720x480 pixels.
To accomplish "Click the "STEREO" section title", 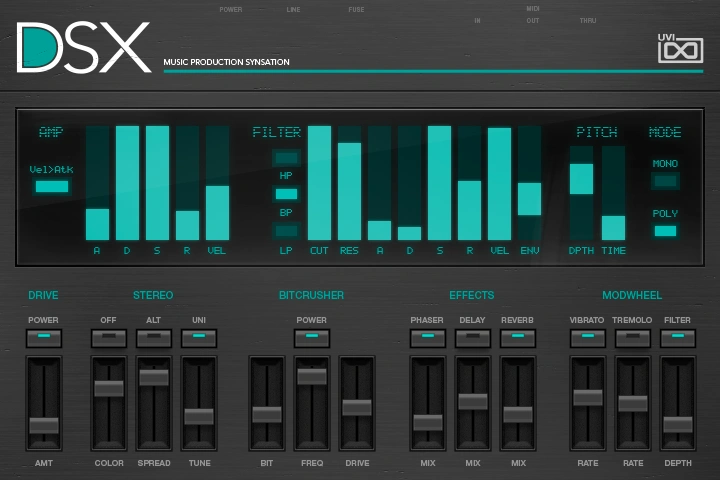I will coord(153,295).
